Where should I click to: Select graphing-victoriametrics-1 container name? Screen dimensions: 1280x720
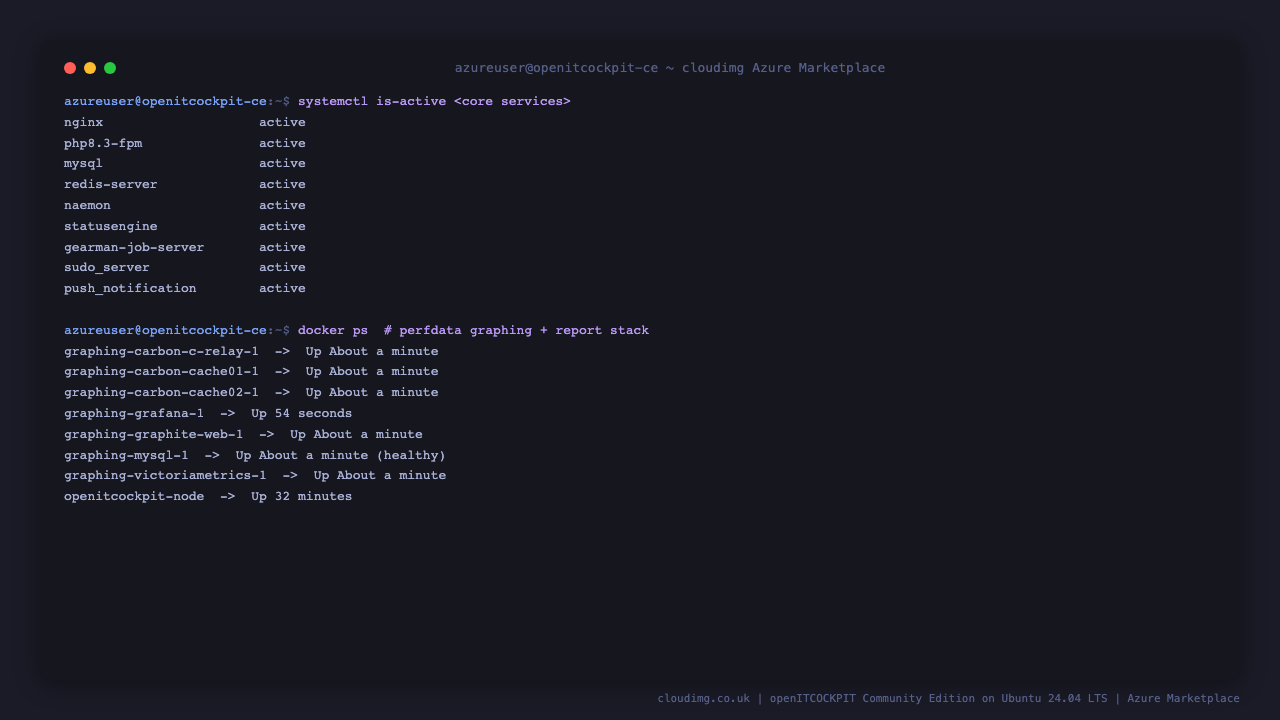coord(165,476)
